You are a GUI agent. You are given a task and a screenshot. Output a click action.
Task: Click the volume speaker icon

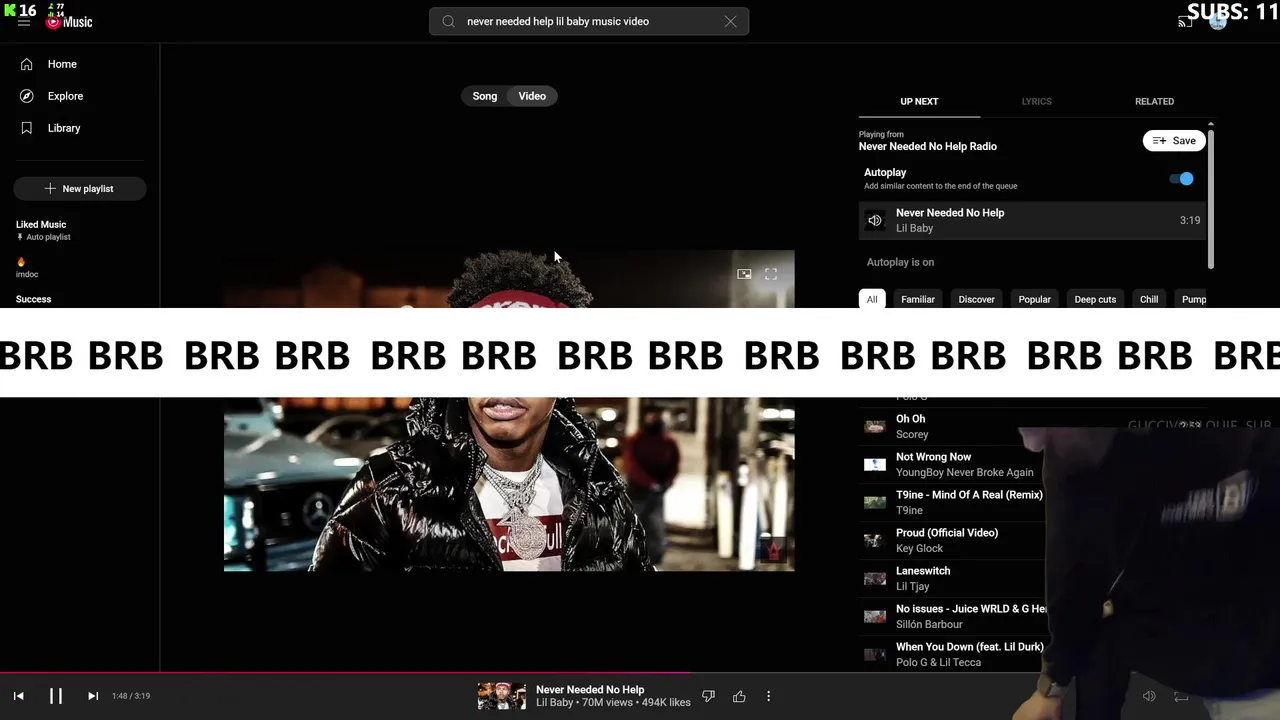coord(1149,696)
